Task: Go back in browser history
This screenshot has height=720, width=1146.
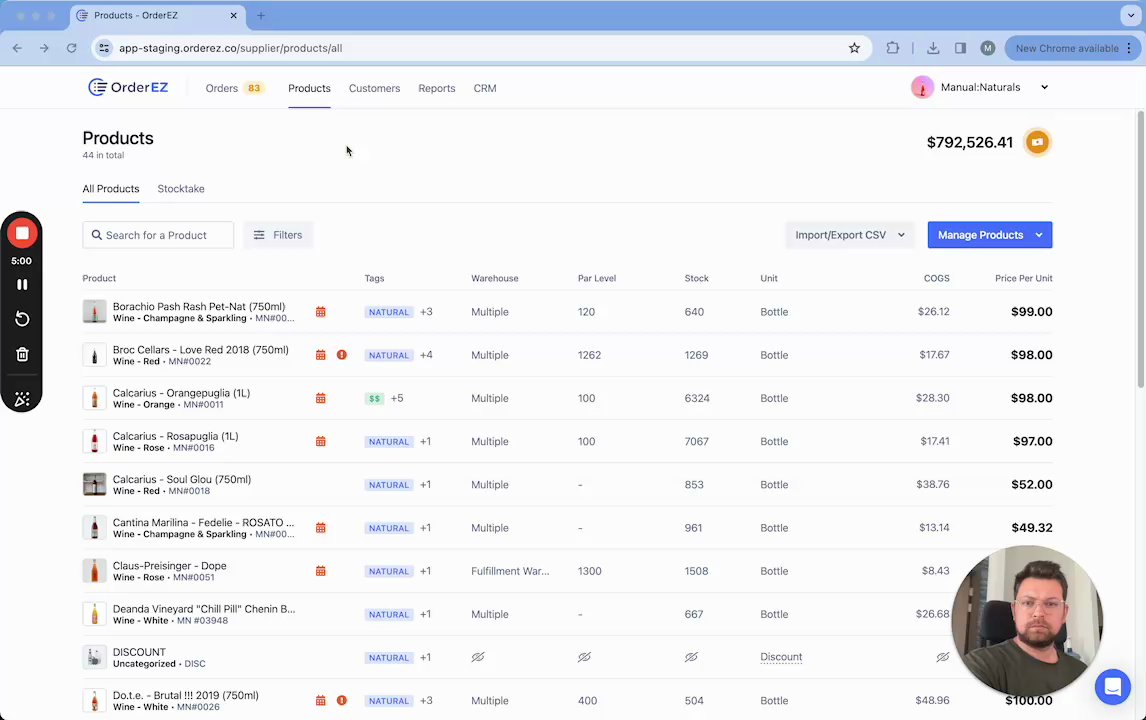Action: [x=18, y=48]
